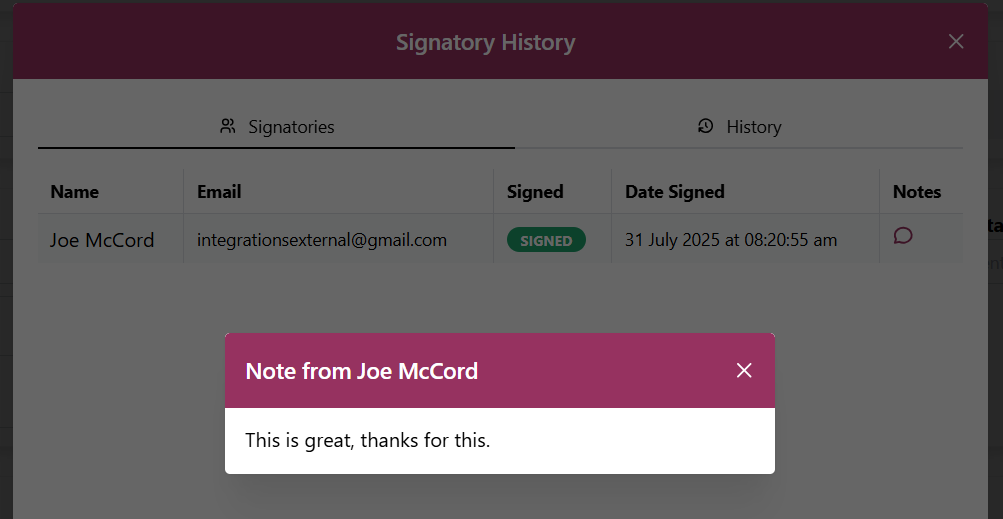Viewport: 1003px width, 519px height.
Task: Click the clock icon beside History
Action: [706, 126]
